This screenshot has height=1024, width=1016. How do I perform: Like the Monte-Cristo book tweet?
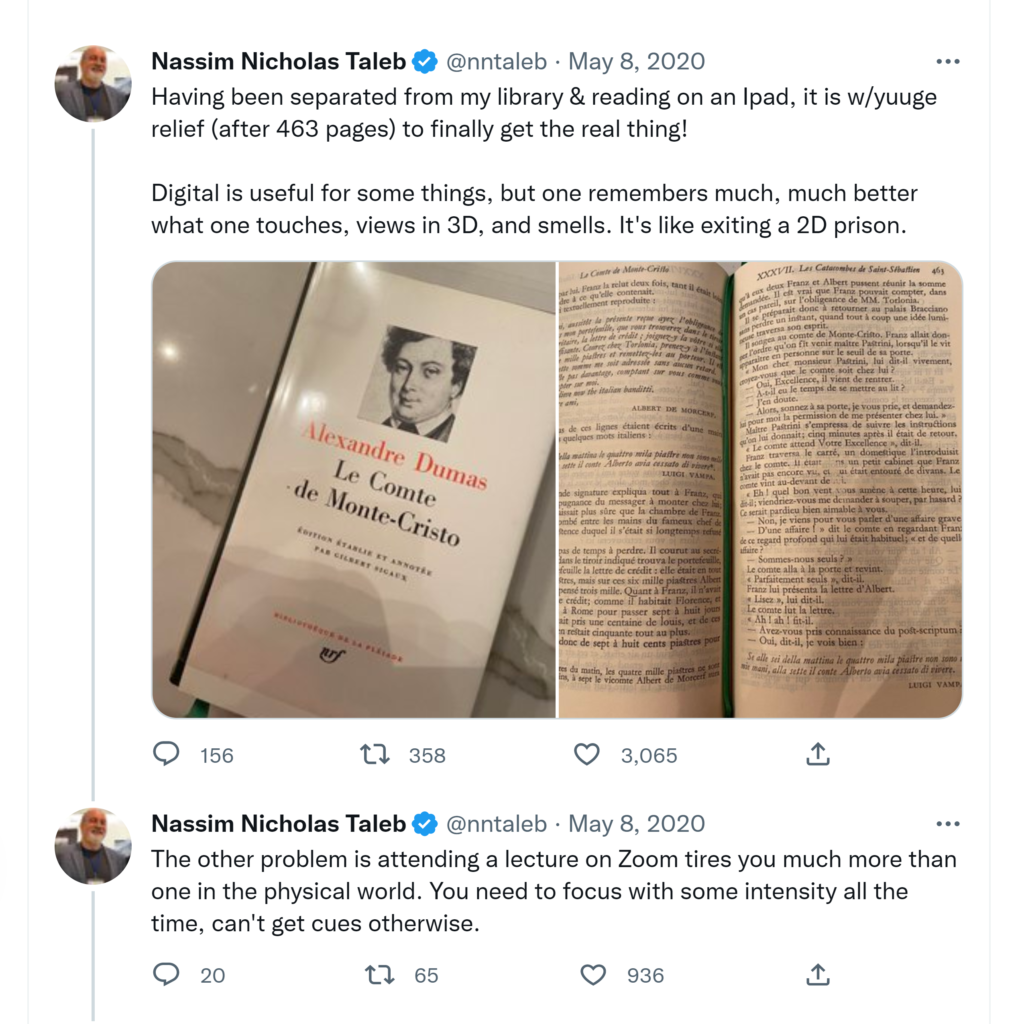pyautogui.click(x=587, y=754)
